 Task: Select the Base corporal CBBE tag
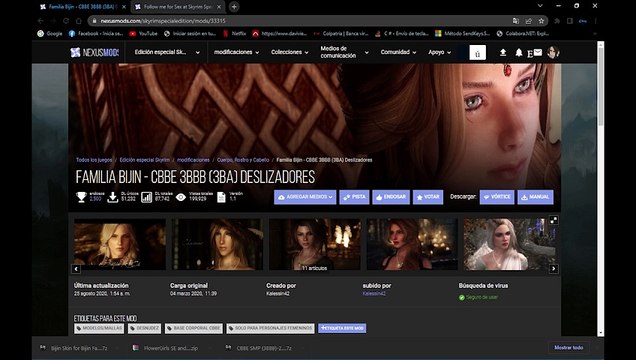(194, 328)
